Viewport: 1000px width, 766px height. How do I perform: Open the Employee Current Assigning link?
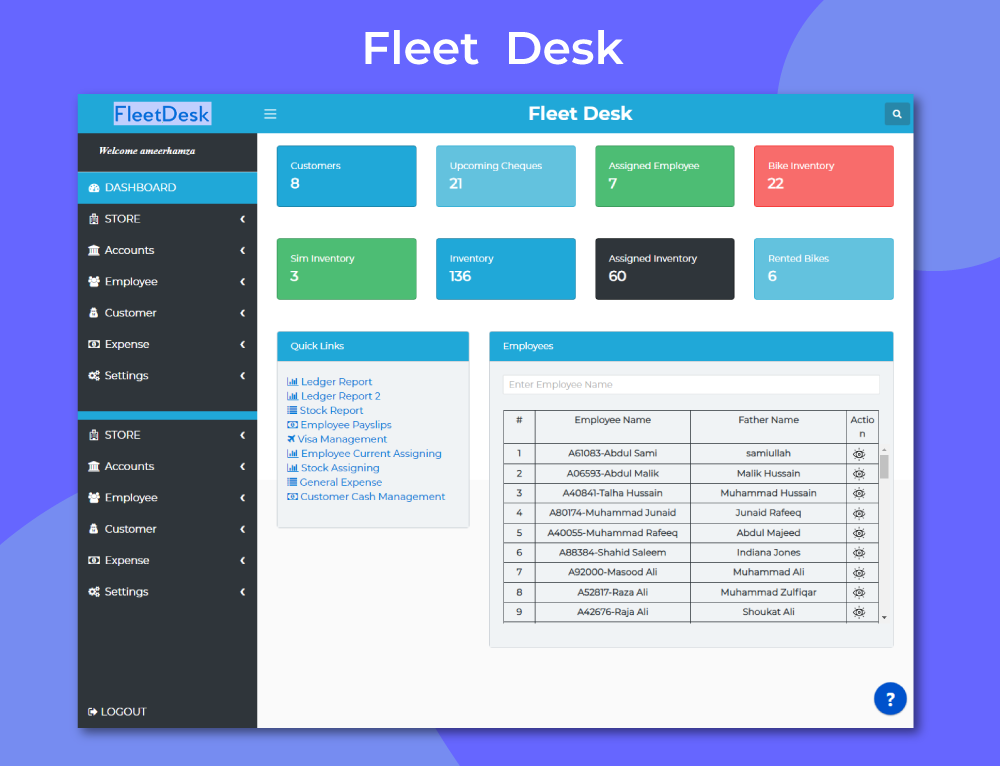point(371,453)
